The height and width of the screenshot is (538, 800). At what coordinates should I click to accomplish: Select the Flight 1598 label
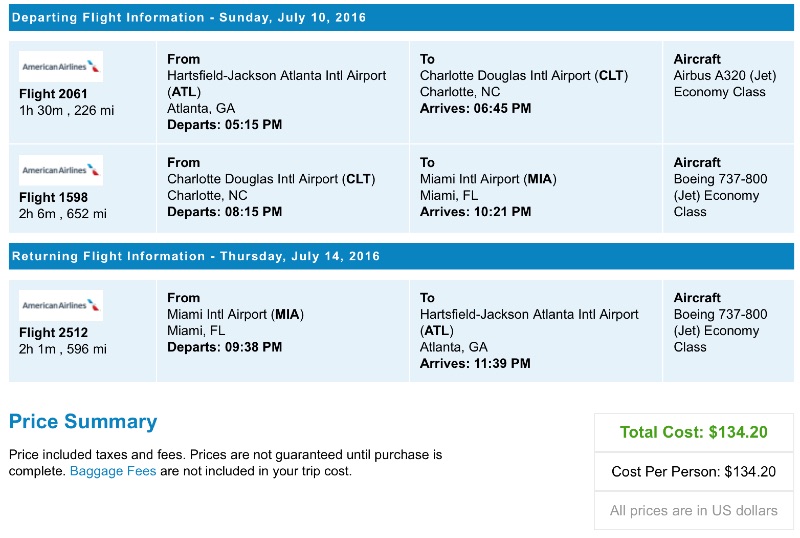point(53,197)
